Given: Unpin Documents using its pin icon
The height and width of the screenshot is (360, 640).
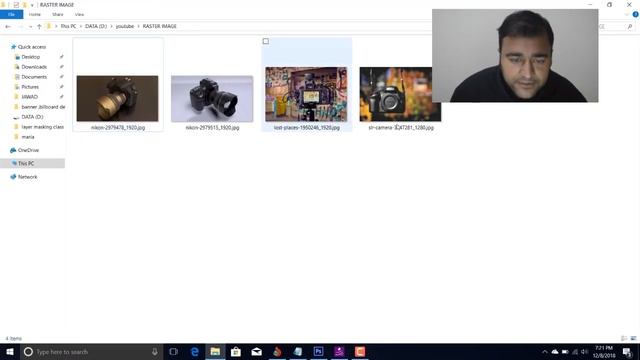Looking at the screenshot, I should pos(62,77).
